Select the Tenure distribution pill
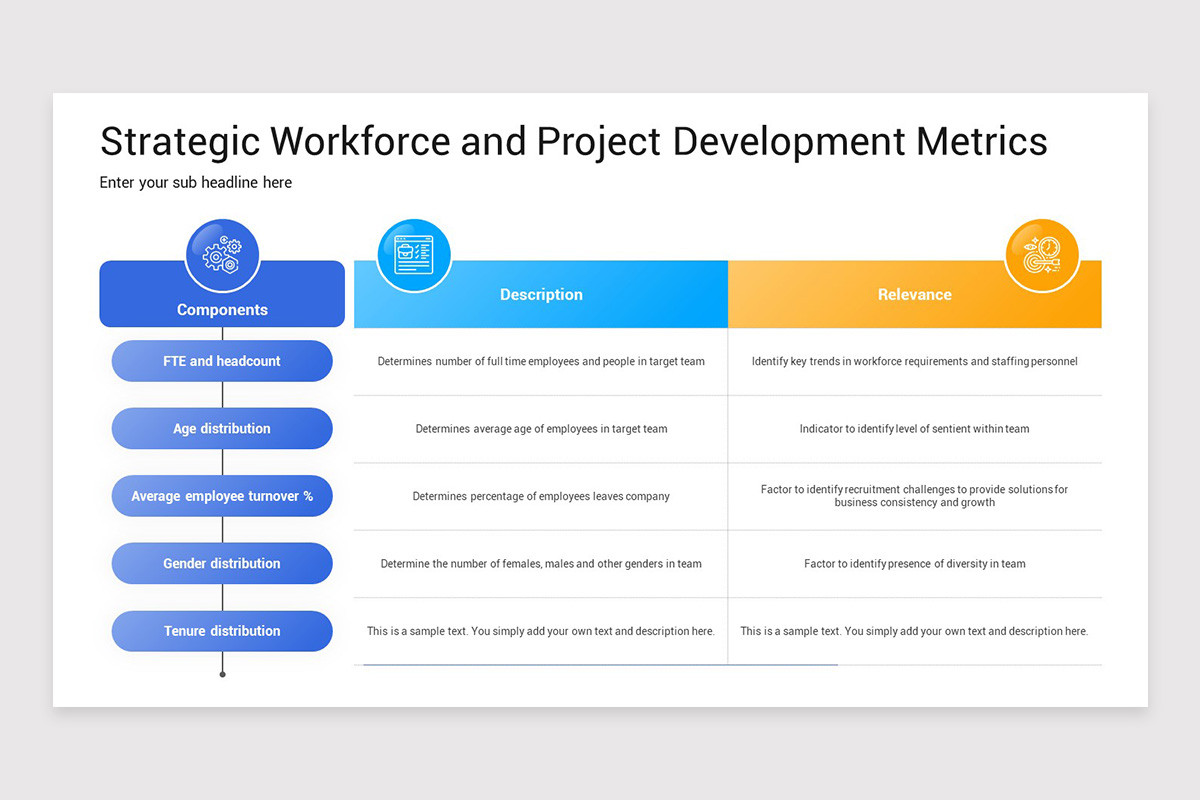Image resolution: width=1200 pixels, height=800 pixels. tap(222, 631)
